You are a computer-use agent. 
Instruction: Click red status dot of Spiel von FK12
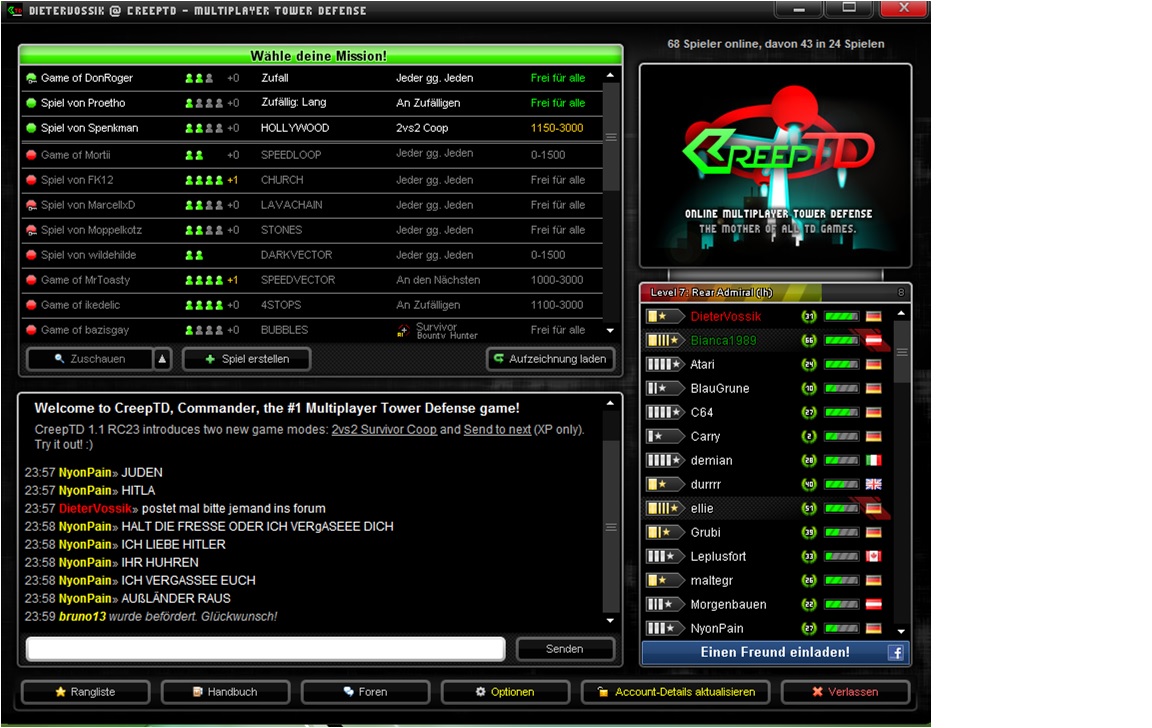pos(31,180)
